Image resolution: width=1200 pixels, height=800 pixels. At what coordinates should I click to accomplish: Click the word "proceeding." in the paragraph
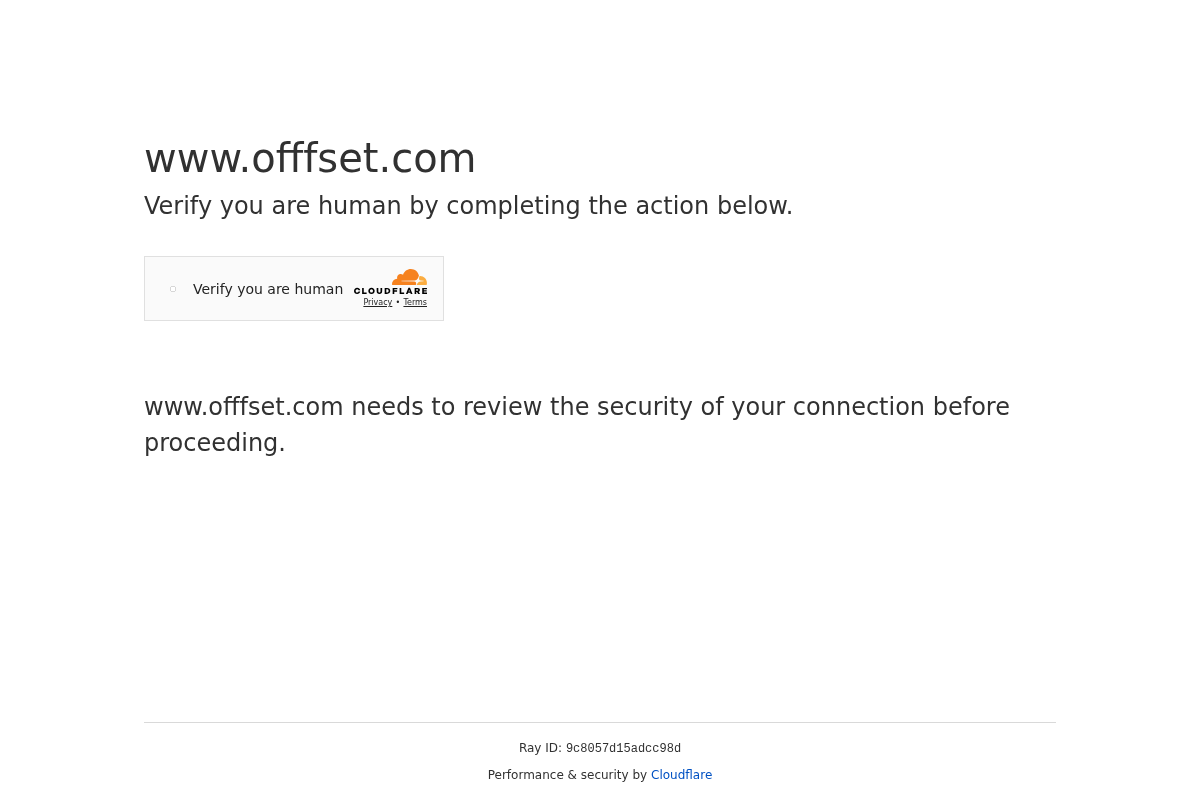tap(214, 443)
